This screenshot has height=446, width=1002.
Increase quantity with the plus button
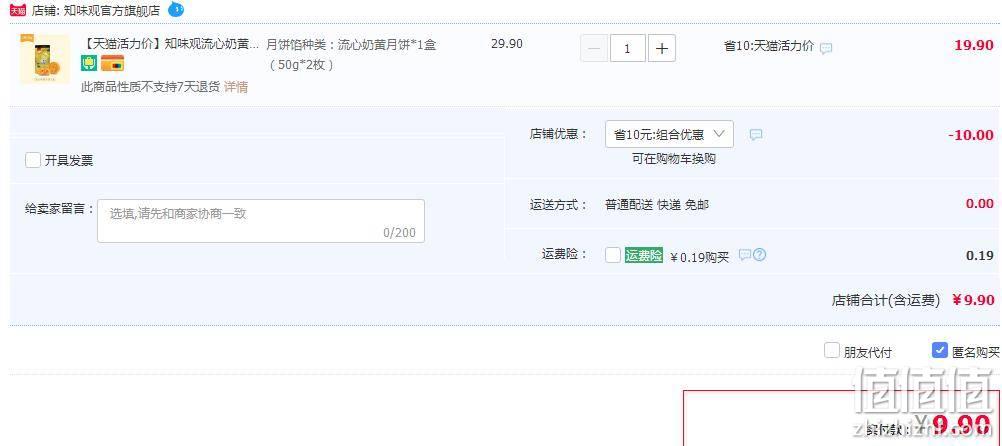[662, 49]
